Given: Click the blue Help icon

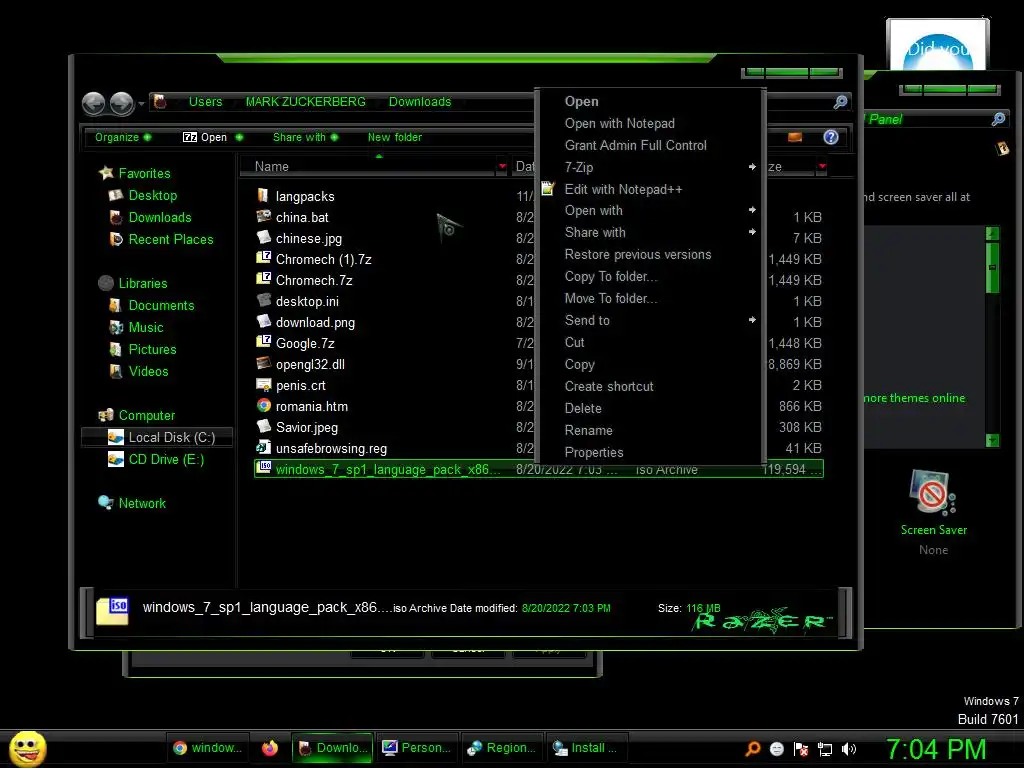Looking at the screenshot, I should point(831,137).
